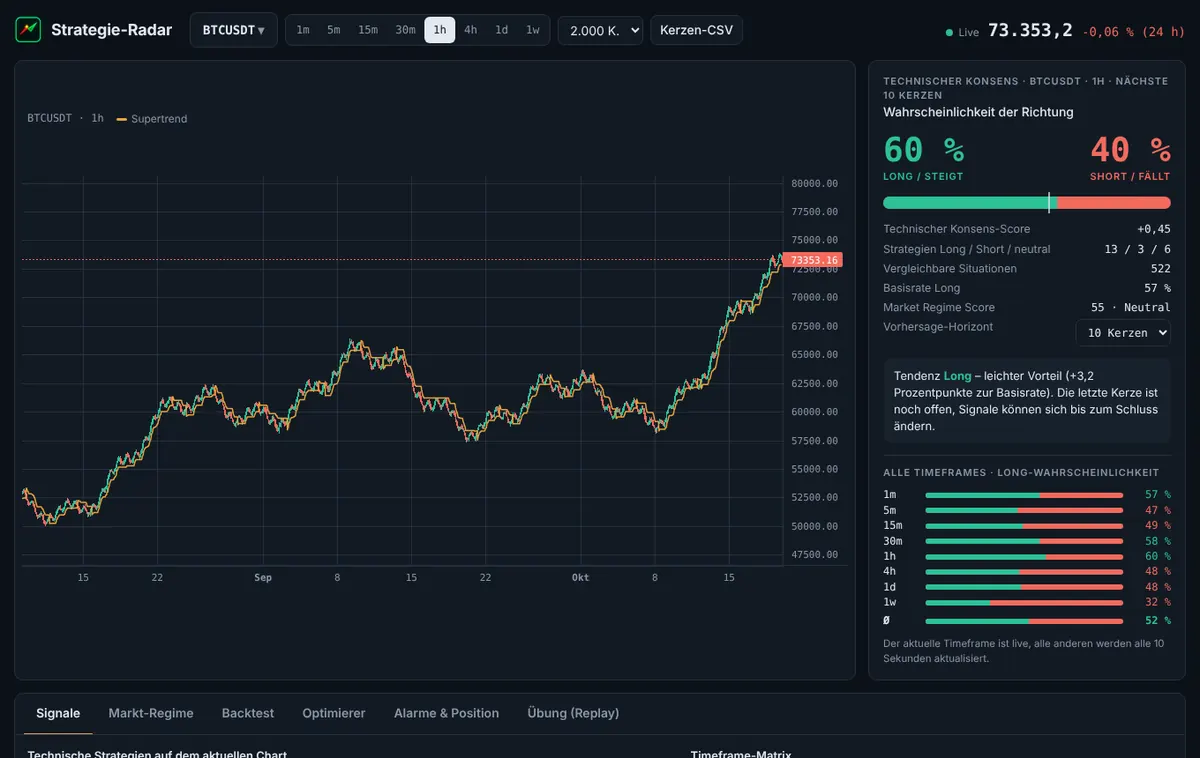Open the Backtest tab
The width and height of the screenshot is (1200, 758).
[x=248, y=713]
